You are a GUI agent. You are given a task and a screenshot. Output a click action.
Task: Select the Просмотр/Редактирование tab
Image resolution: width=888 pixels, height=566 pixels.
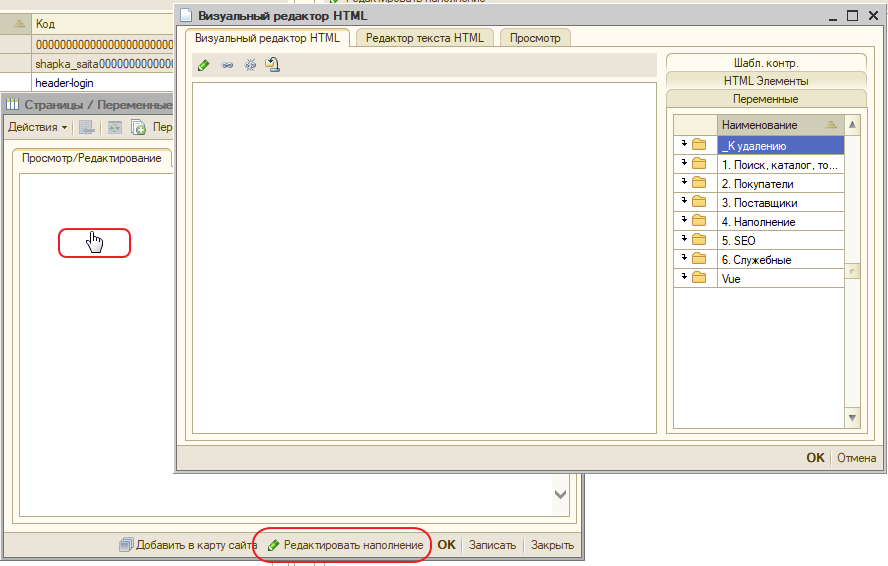[x=92, y=158]
